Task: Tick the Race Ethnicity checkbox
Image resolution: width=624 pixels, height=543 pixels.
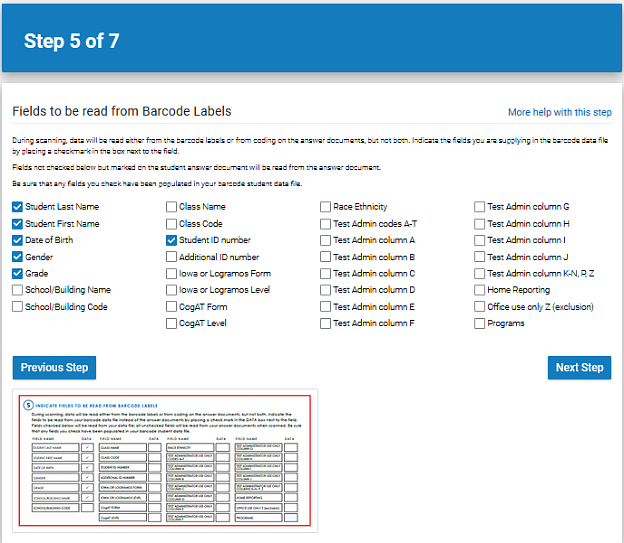Action: 325,207
